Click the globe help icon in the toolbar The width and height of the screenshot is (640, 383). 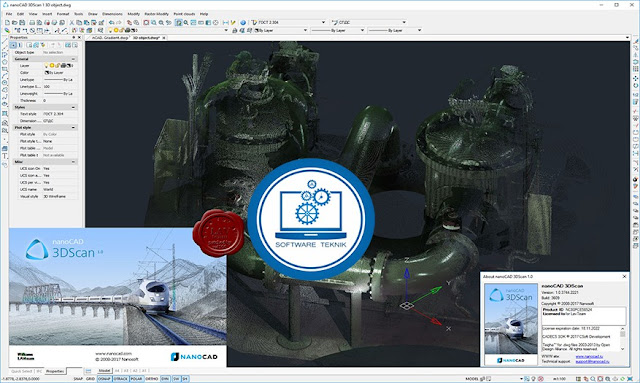(243, 22)
